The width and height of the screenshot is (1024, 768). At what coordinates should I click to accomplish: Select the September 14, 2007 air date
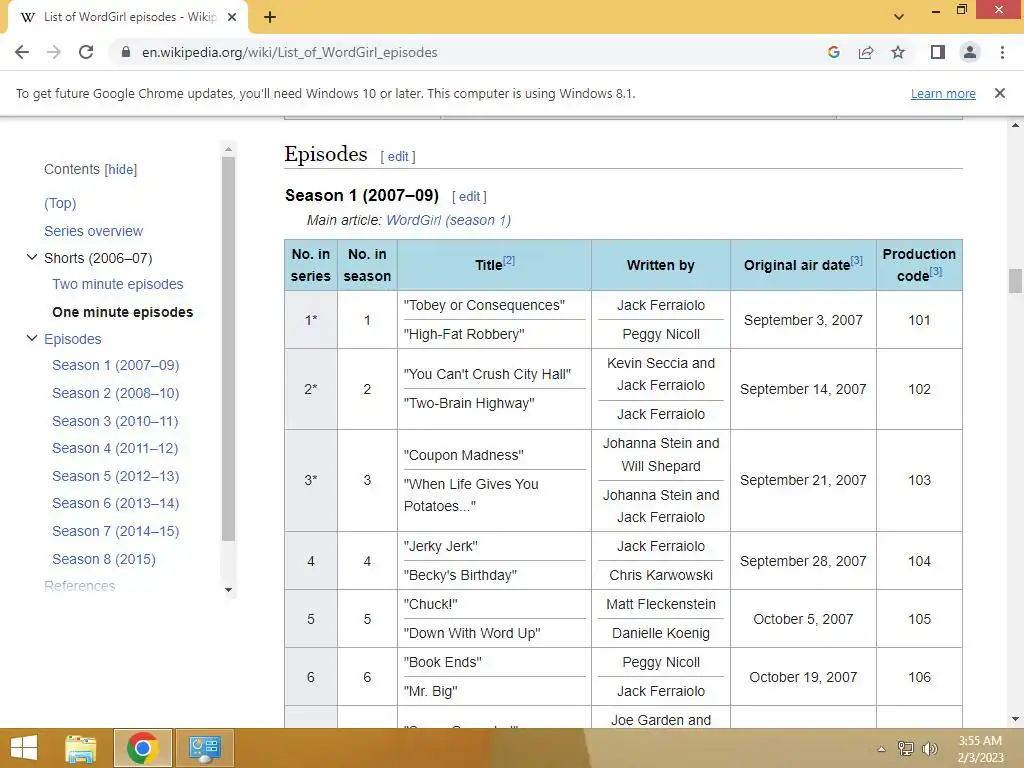pyautogui.click(x=803, y=389)
